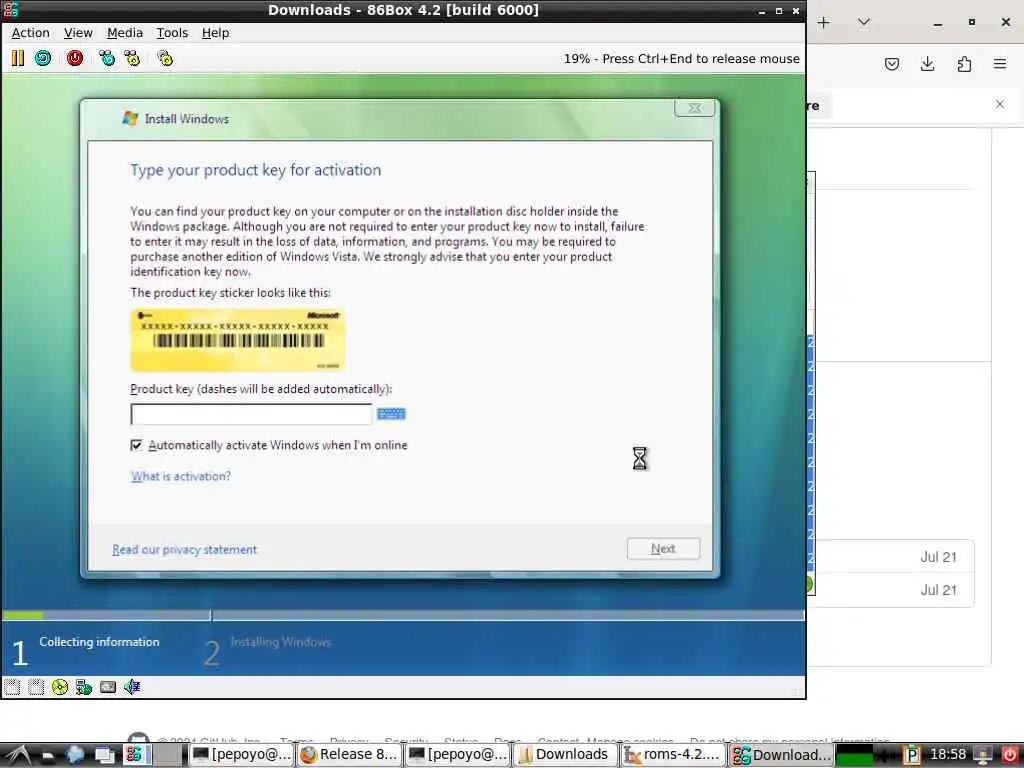This screenshot has width=1024, height=768.
Task: Open Firefox extensions puzzle icon
Action: click(x=964, y=63)
